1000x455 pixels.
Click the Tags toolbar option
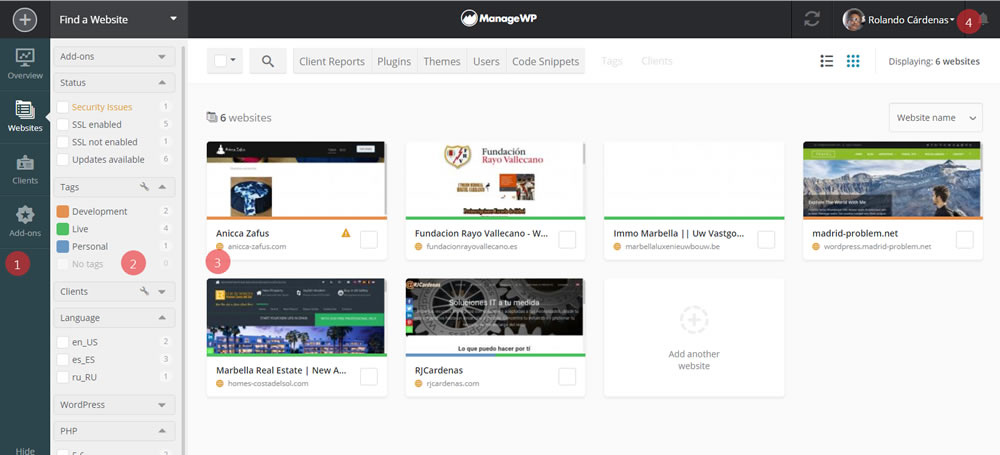tap(612, 61)
